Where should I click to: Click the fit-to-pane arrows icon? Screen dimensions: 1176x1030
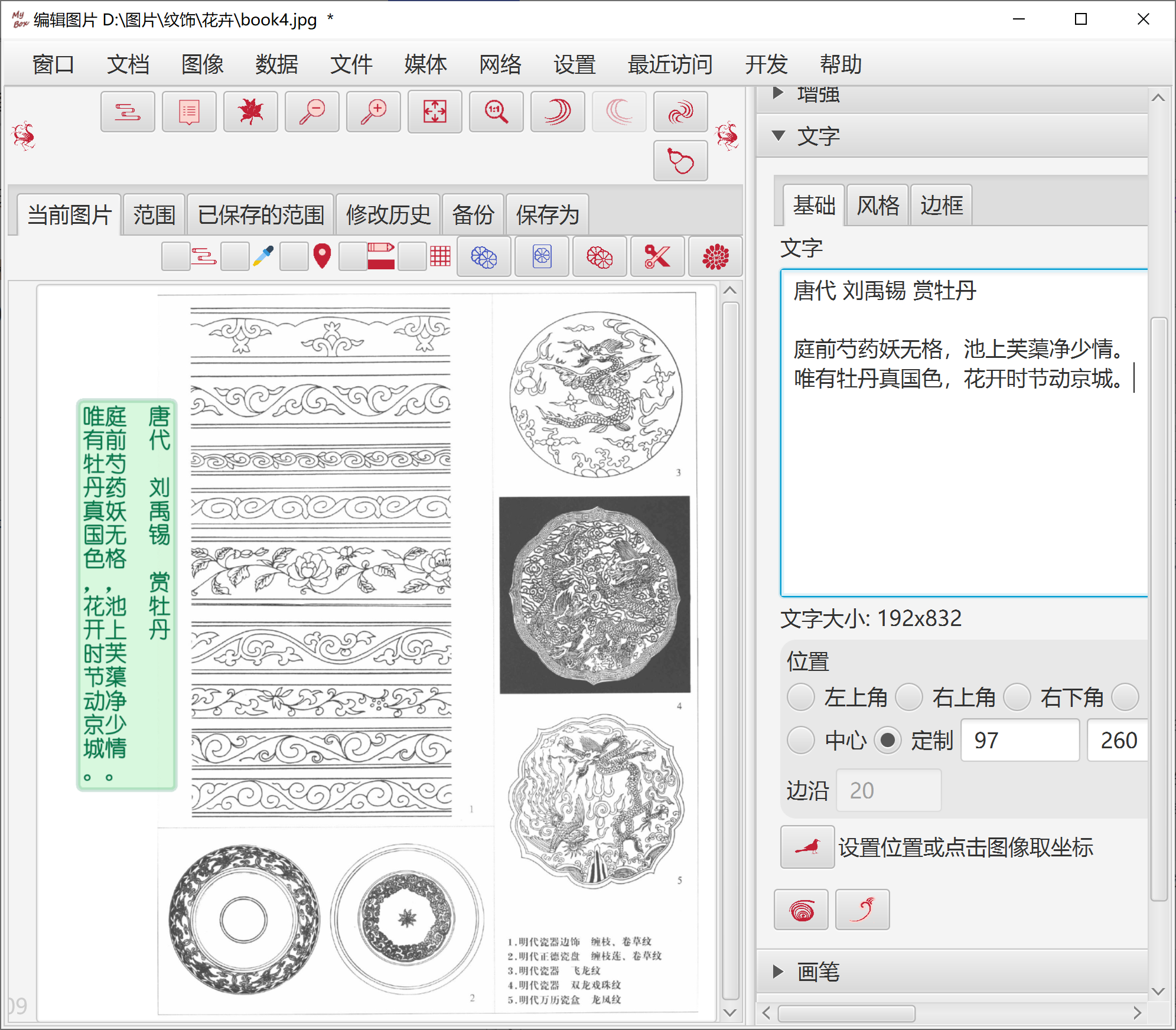tap(435, 112)
